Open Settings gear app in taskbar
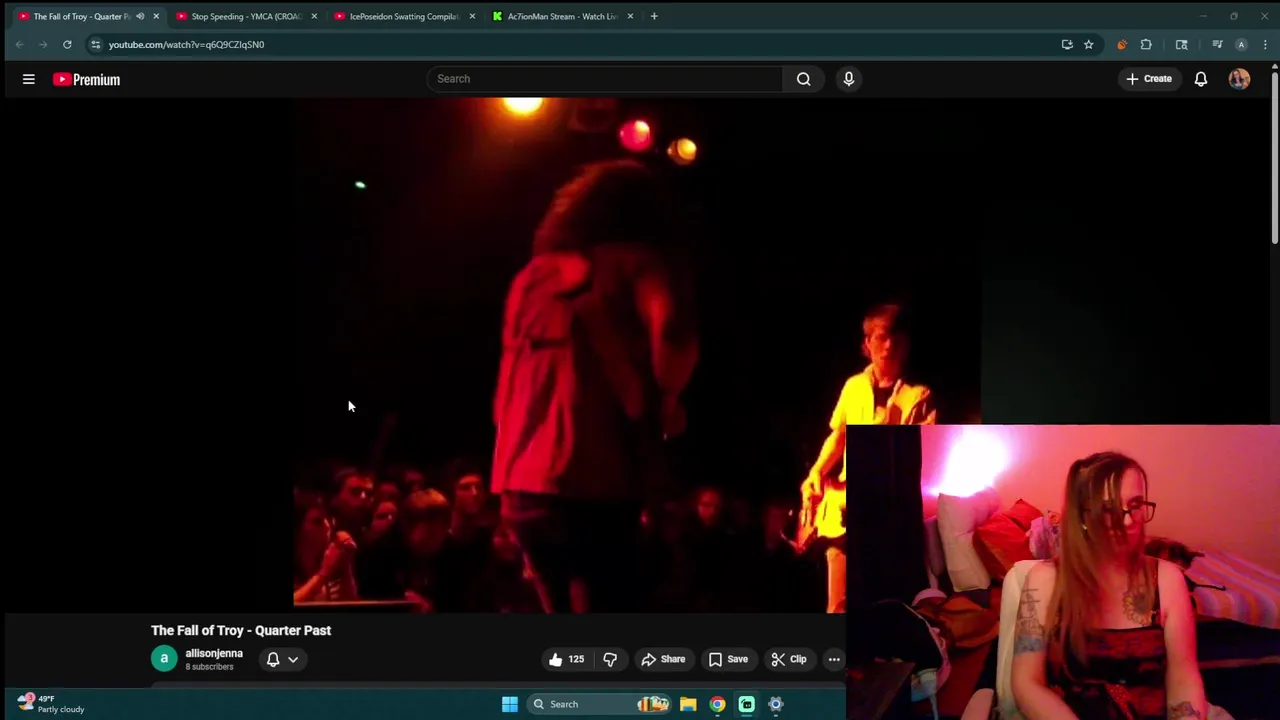The height and width of the screenshot is (720, 1280). 775,704
